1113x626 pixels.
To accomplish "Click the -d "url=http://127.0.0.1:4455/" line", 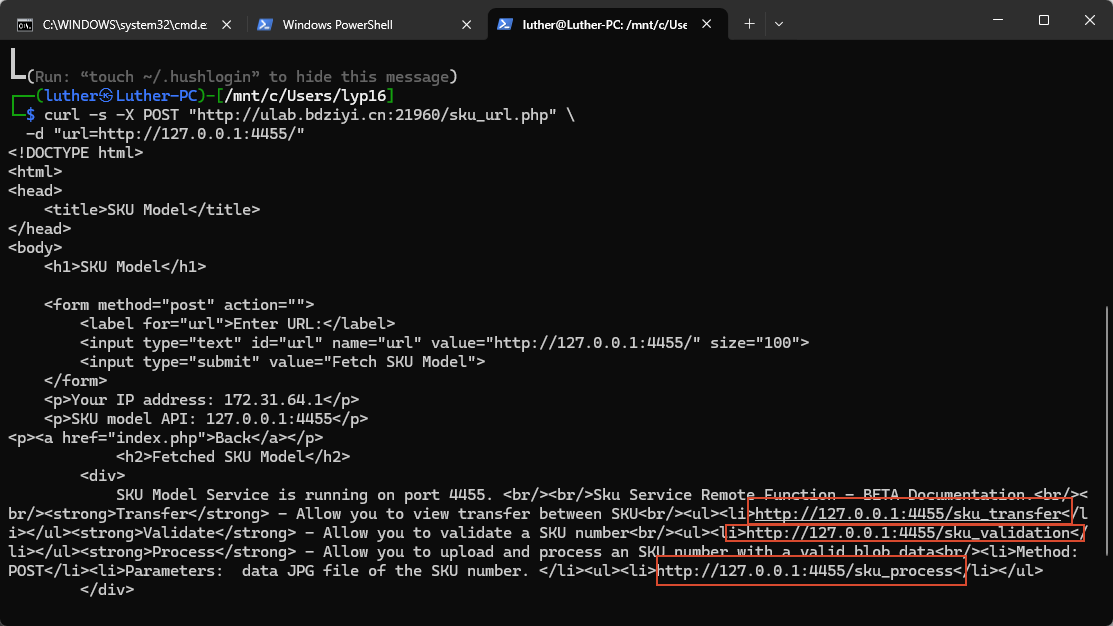I will pyautogui.click(x=165, y=134).
